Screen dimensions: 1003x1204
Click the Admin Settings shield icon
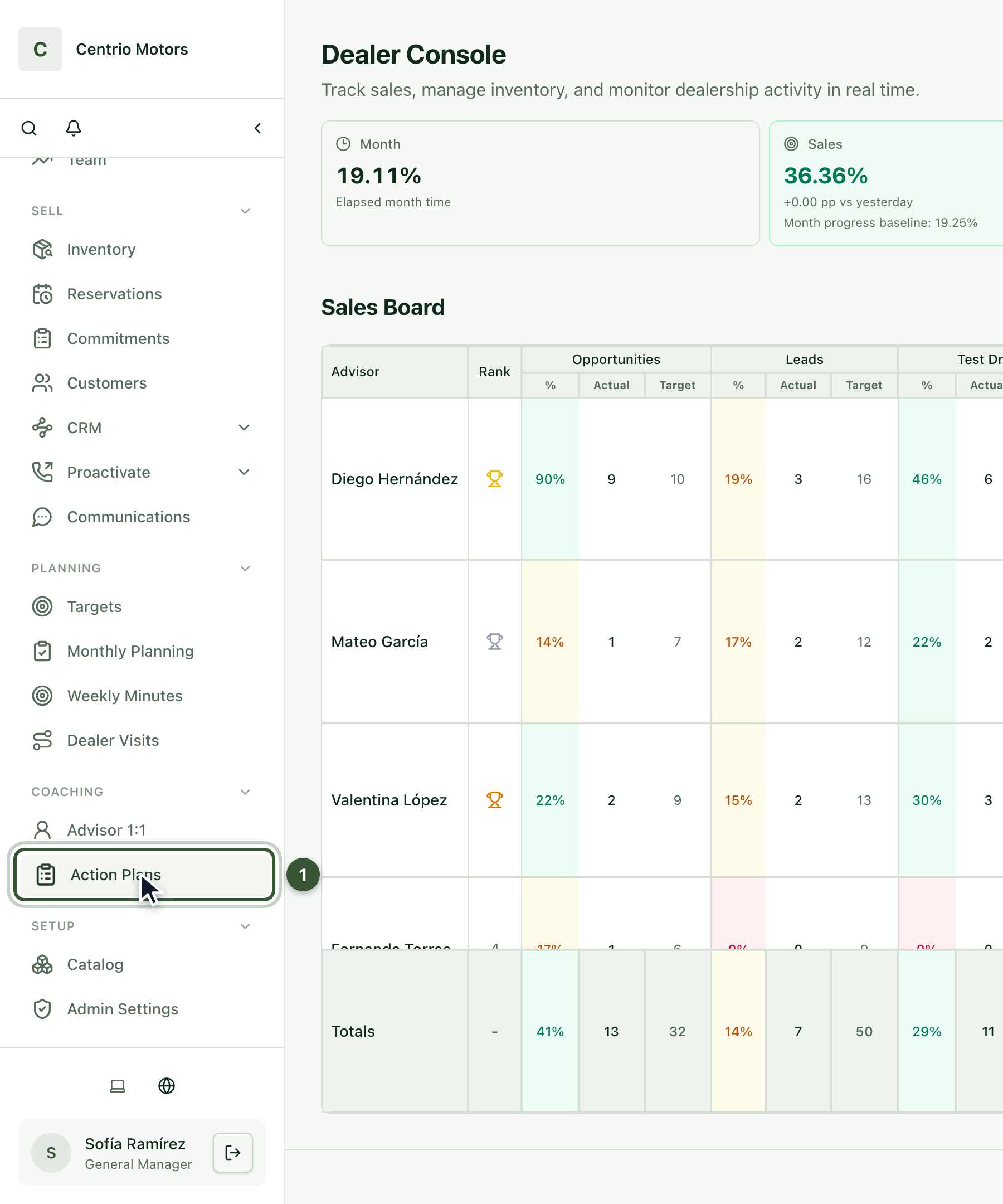tap(42, 1009)
